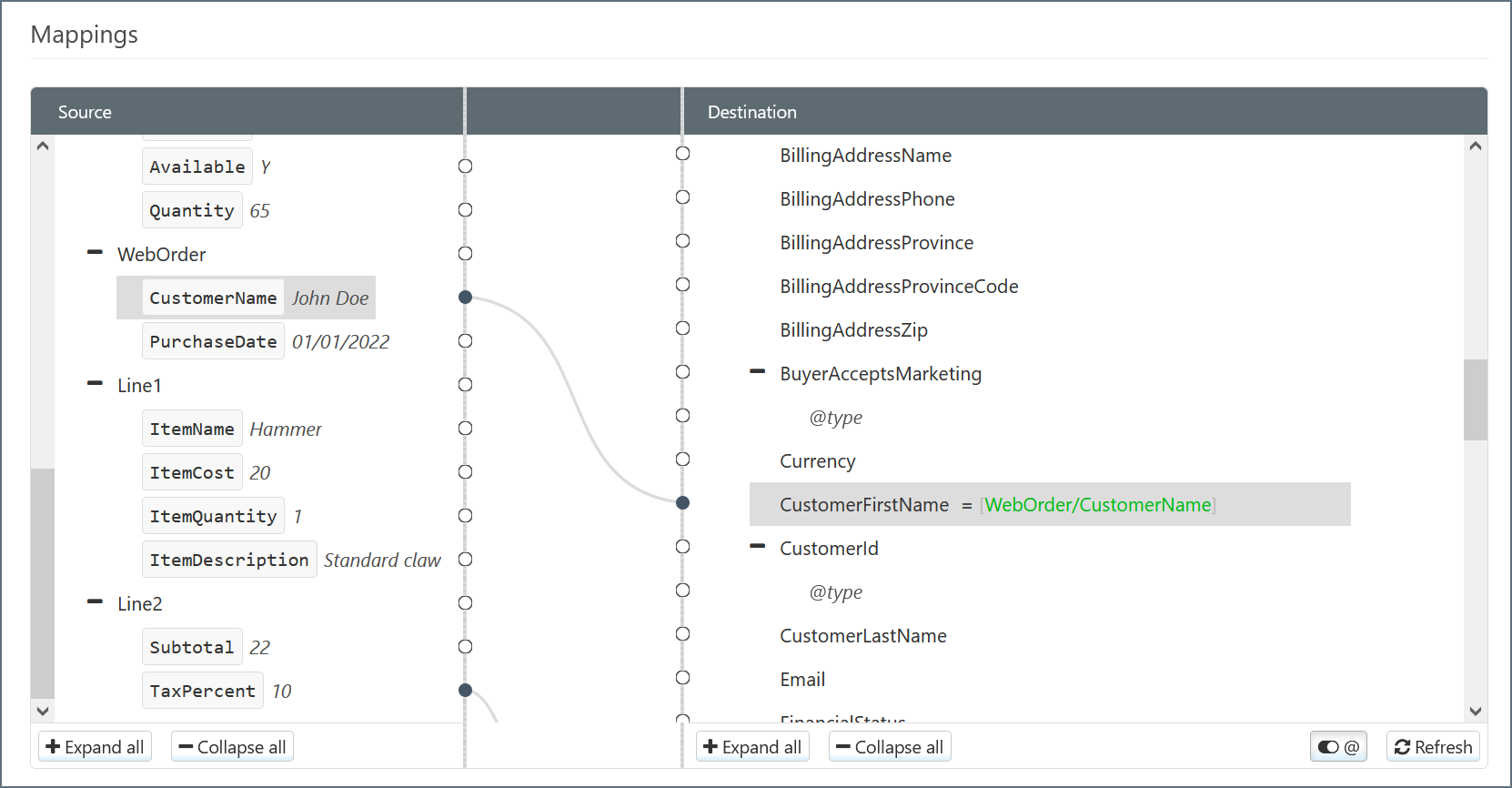Screen dimensions: 1512x788
Task: Click the PurchaseDate connector circle
Action: pyautogui.click(x=465, y=341)
